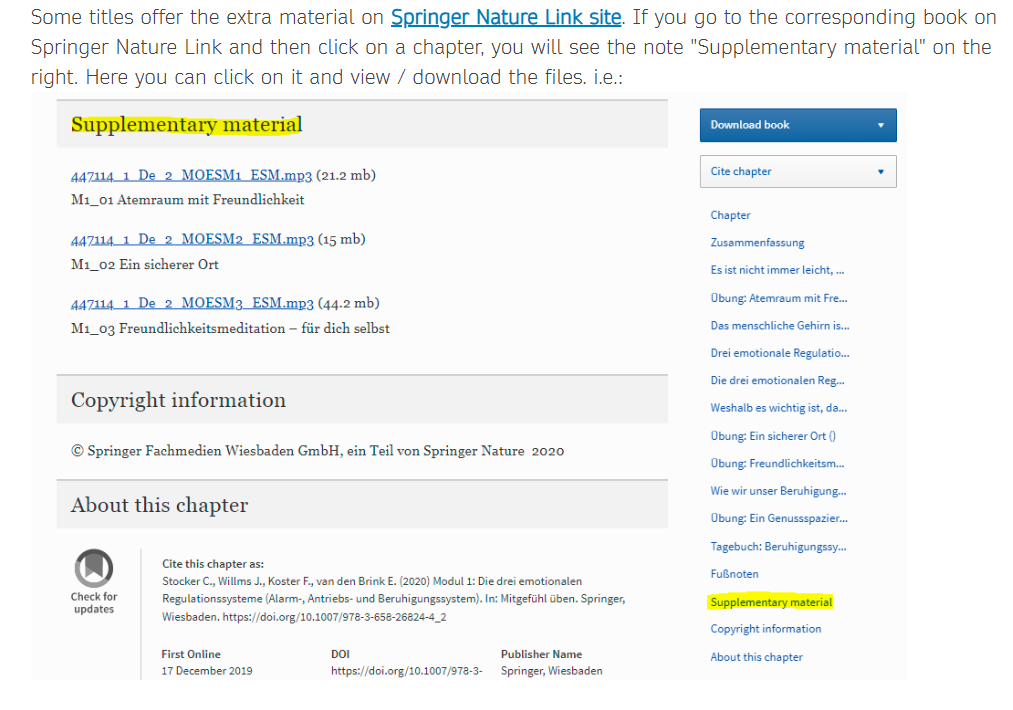Click the 'Cite this chapter as:' label
This screenshot has height=710, width=1013.
213,564
